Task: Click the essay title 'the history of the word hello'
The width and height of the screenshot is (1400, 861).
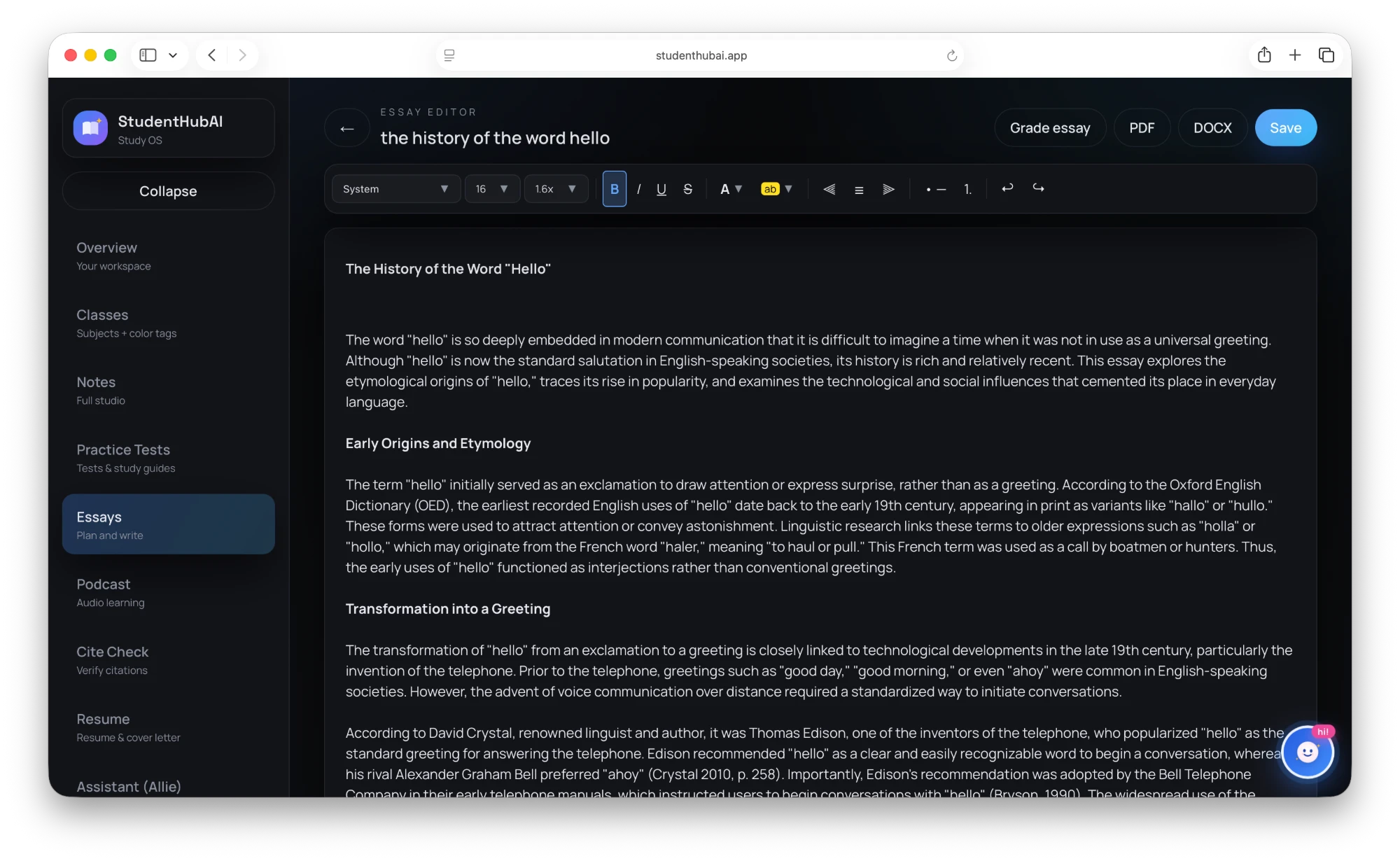Action: click(x=495, y=138)
